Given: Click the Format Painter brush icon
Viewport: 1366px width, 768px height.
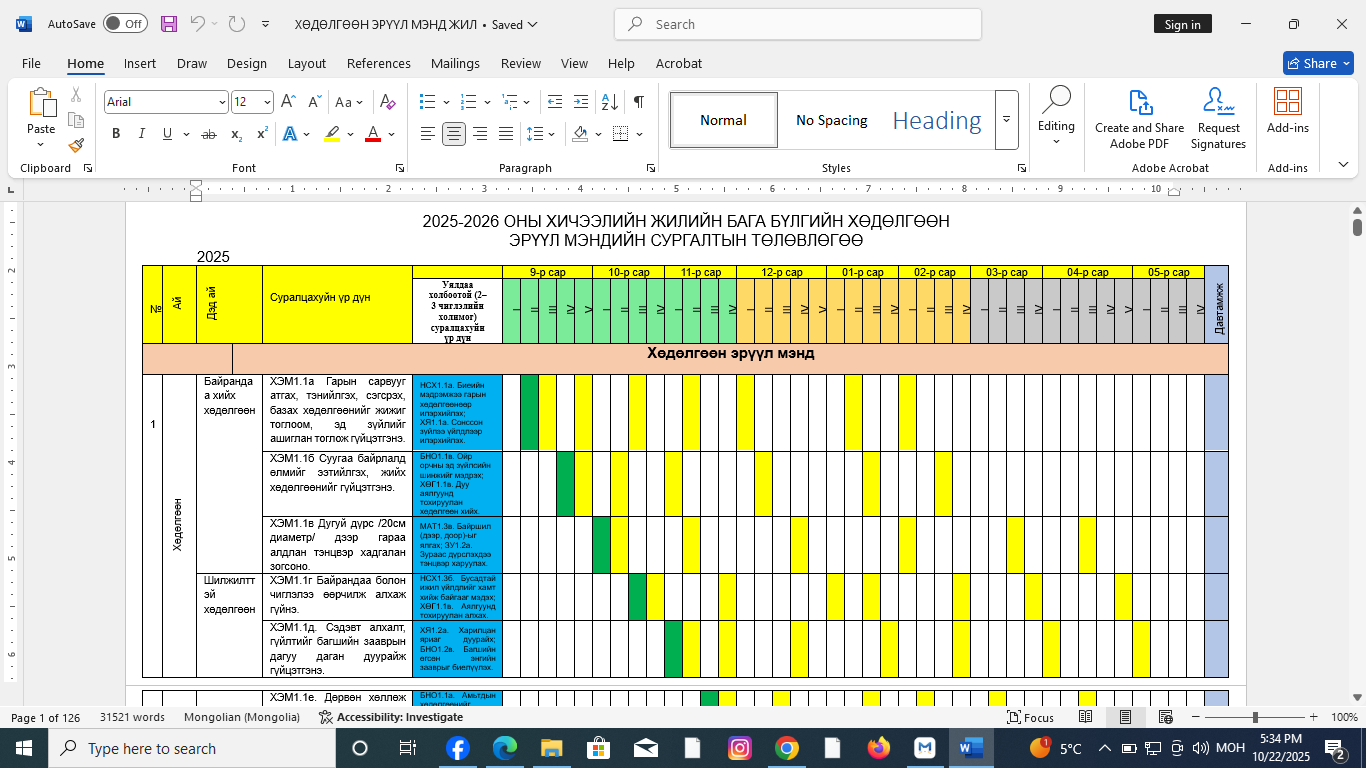Looking at the screenshot, I should pyautogui.click(x=76, y=146).
